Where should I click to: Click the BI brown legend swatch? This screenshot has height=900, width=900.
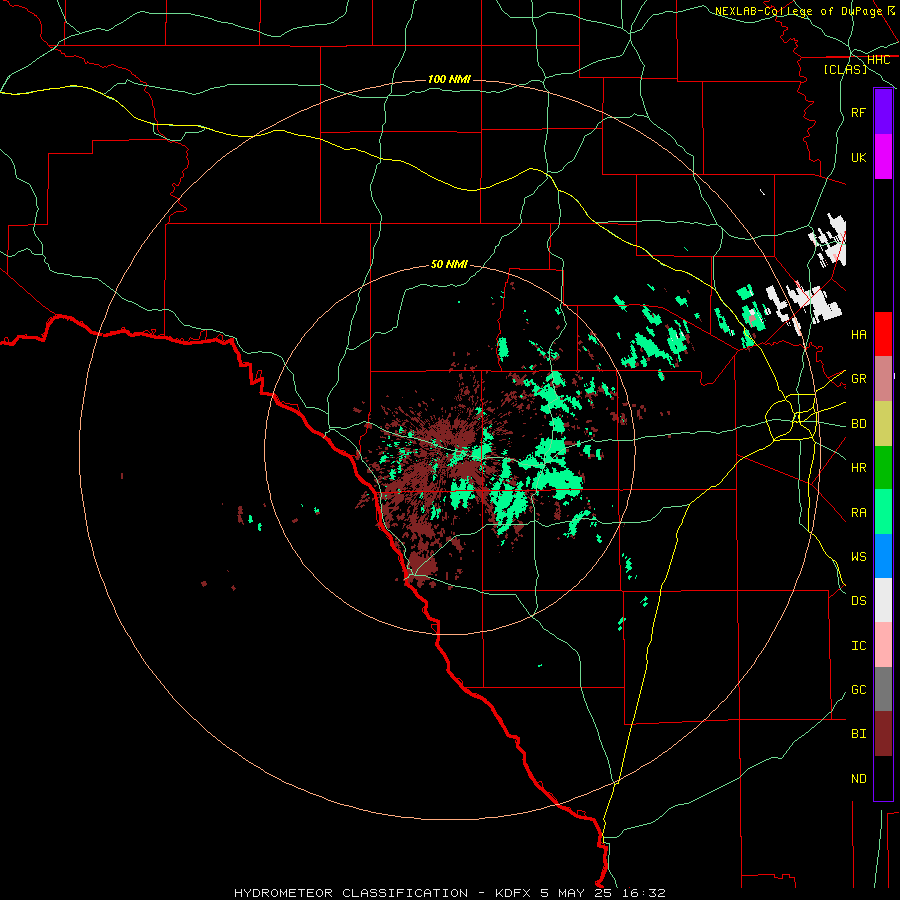[883, 734]
